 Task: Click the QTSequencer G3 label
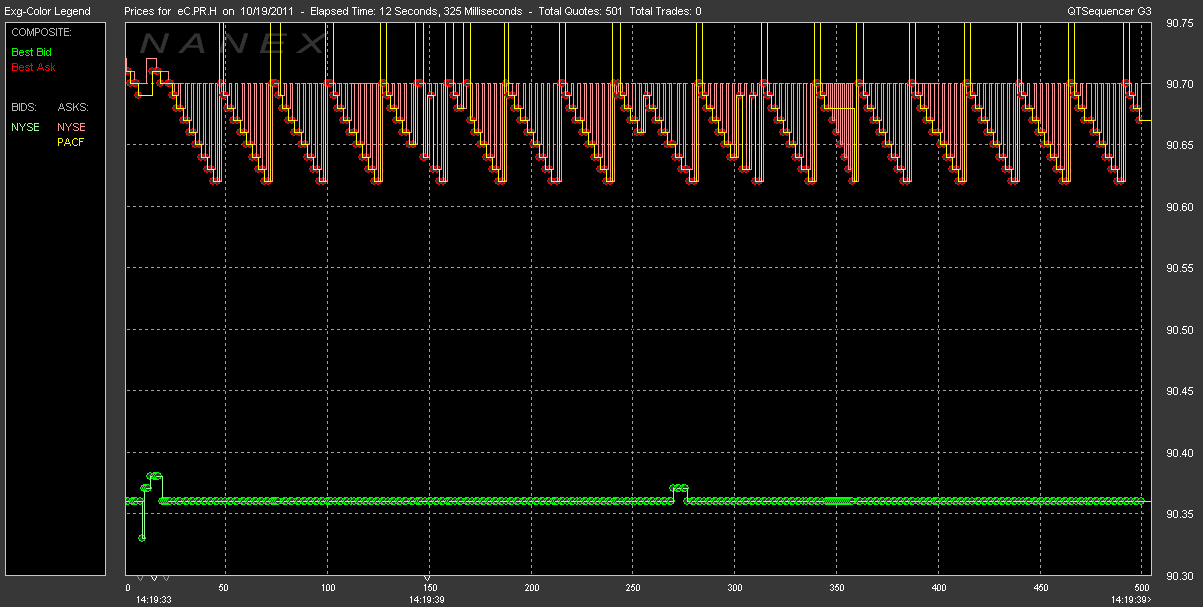point(1111,11)
